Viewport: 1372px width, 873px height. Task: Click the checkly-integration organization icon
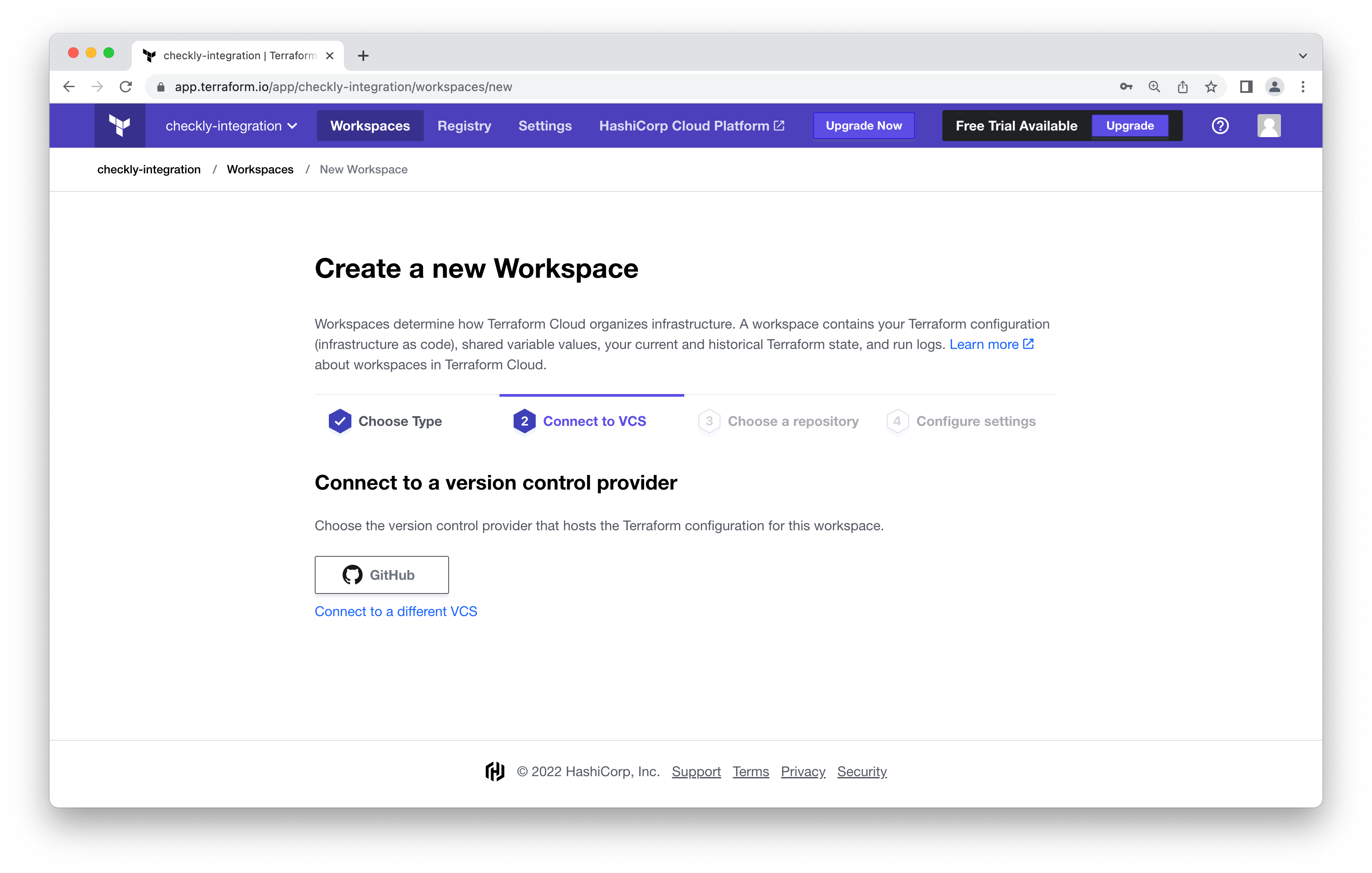(x=119, y=125)
